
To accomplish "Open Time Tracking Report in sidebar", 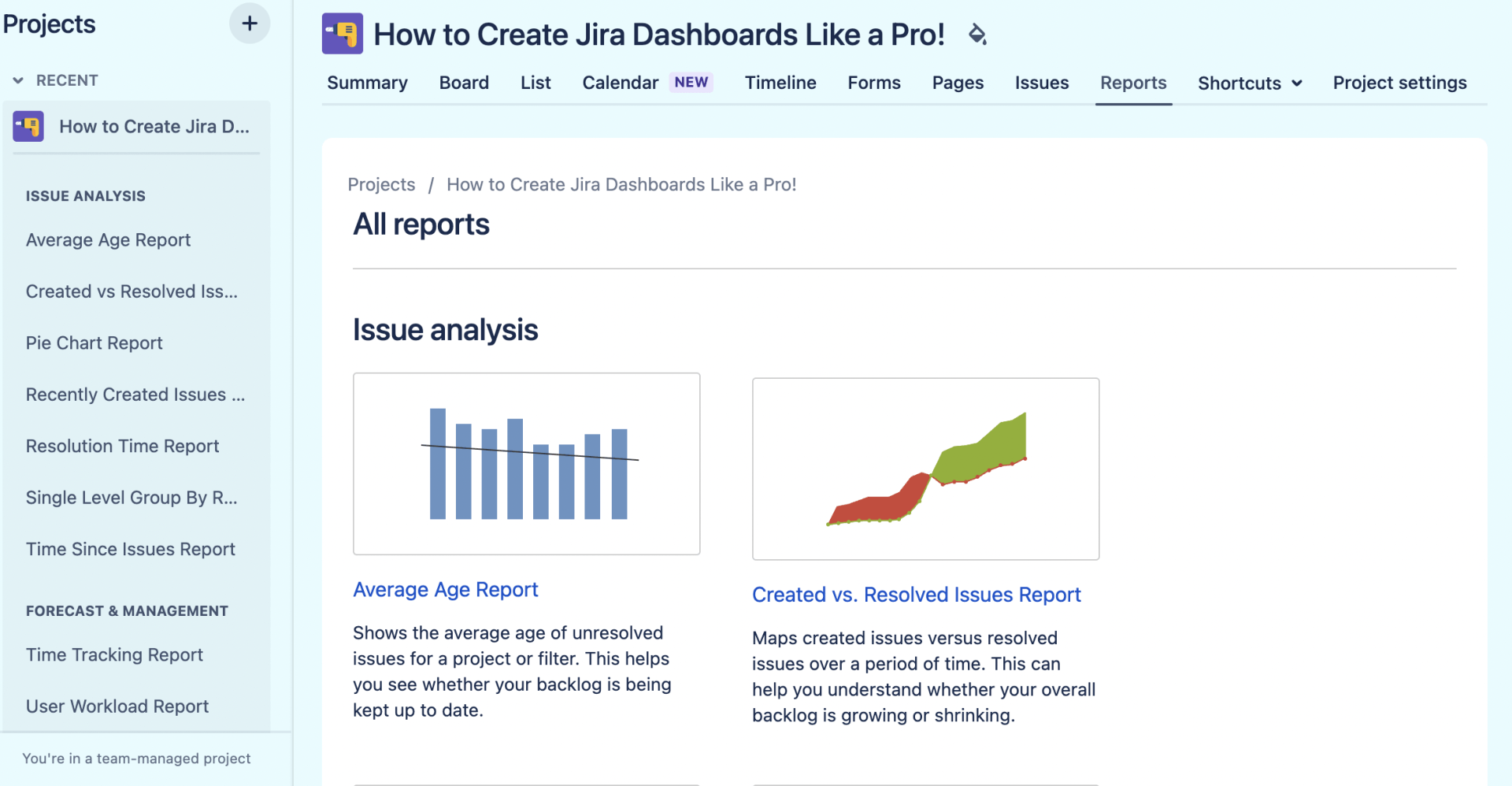I will tap(114, 655).
